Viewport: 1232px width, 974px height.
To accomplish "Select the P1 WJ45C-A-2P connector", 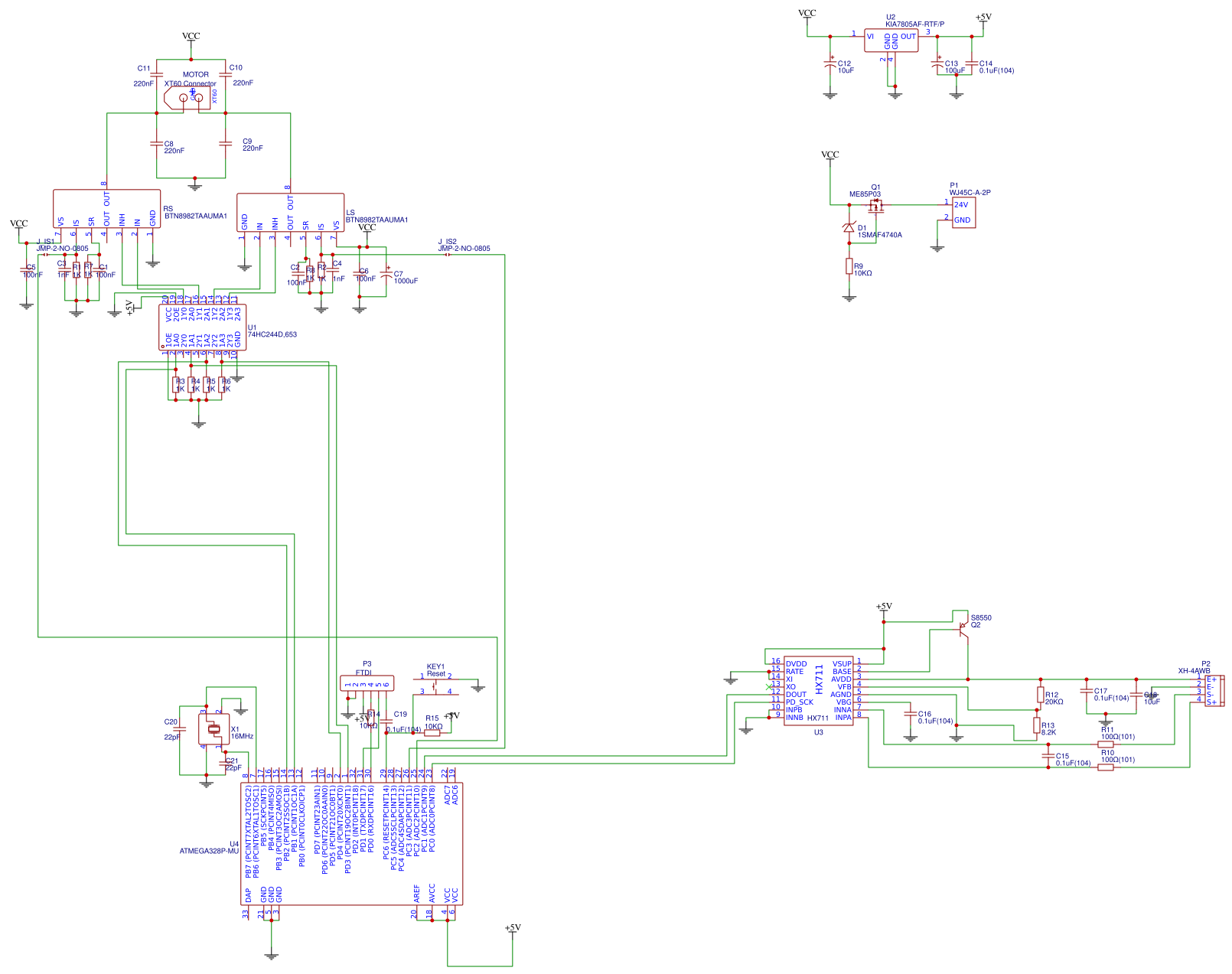I will pyautogui.click(x=963, y=213).
